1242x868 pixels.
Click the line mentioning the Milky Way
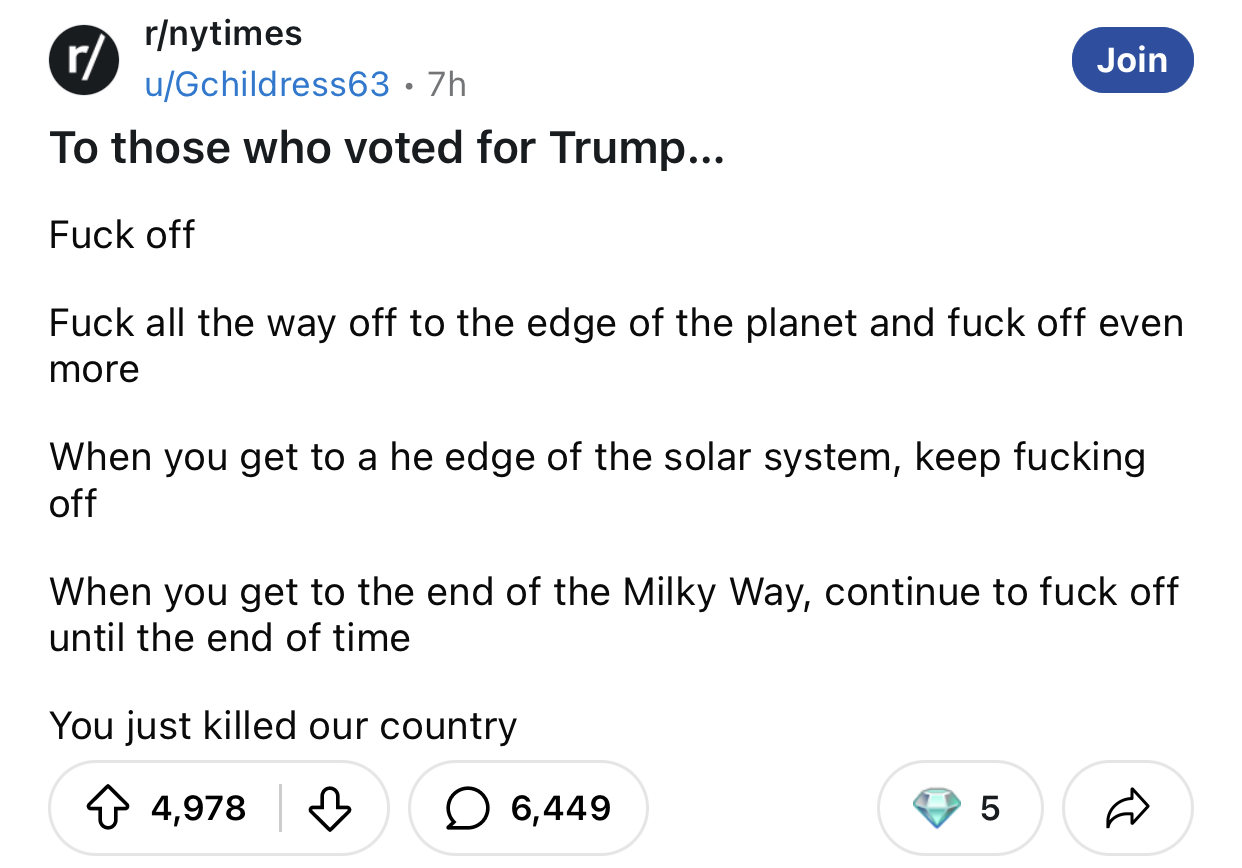pyautogui.click(x=614, y=592)
